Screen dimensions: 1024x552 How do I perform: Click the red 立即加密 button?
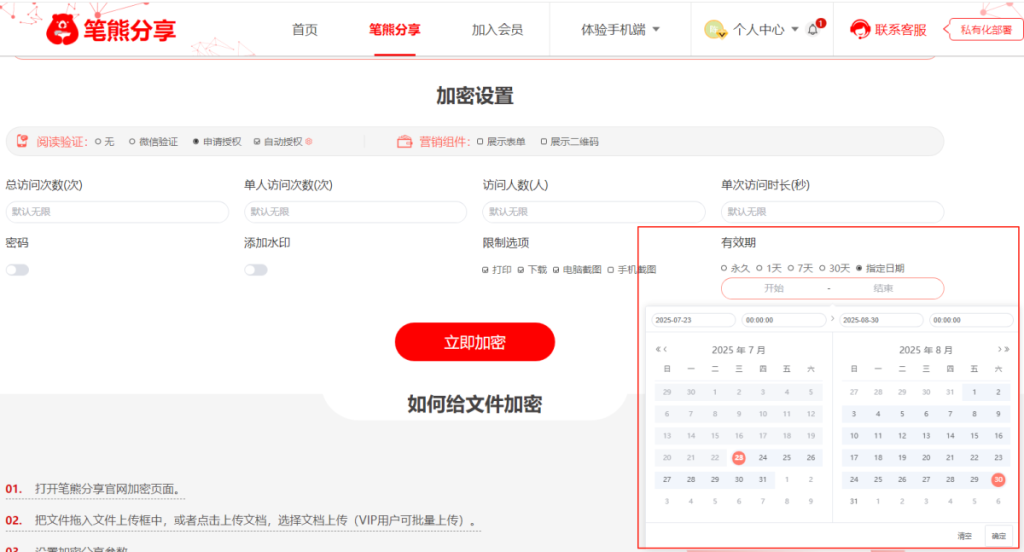click(x=475, y=342)
